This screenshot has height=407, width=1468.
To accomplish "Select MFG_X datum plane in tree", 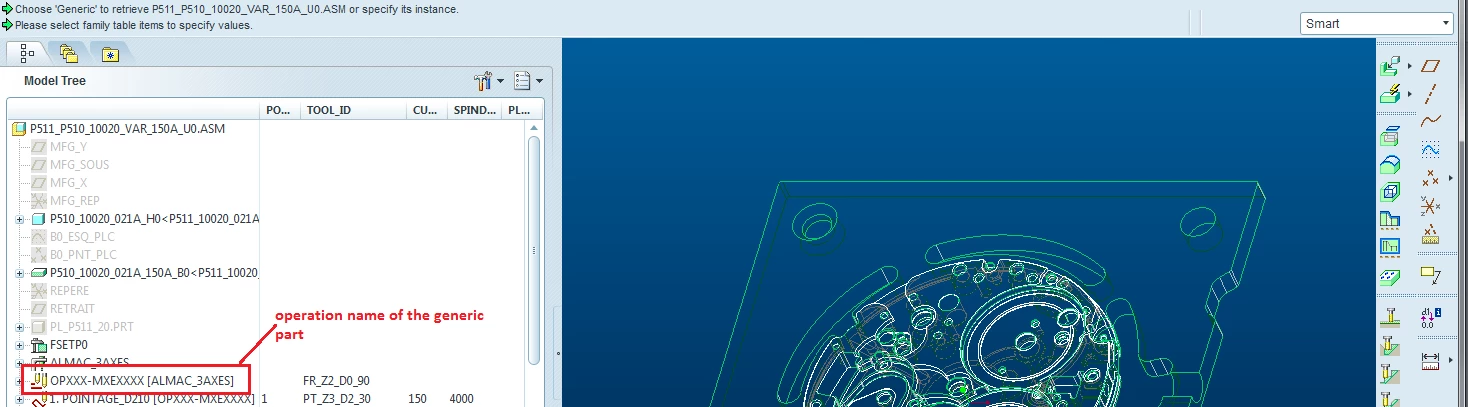I will (x=68, y=183).
